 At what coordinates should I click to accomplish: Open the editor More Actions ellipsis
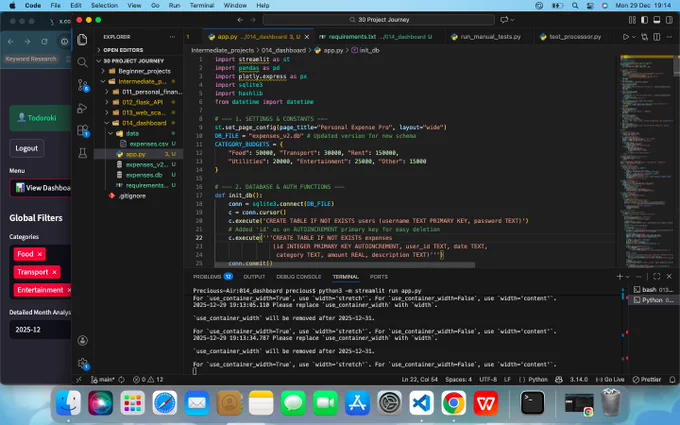(670, 37)
